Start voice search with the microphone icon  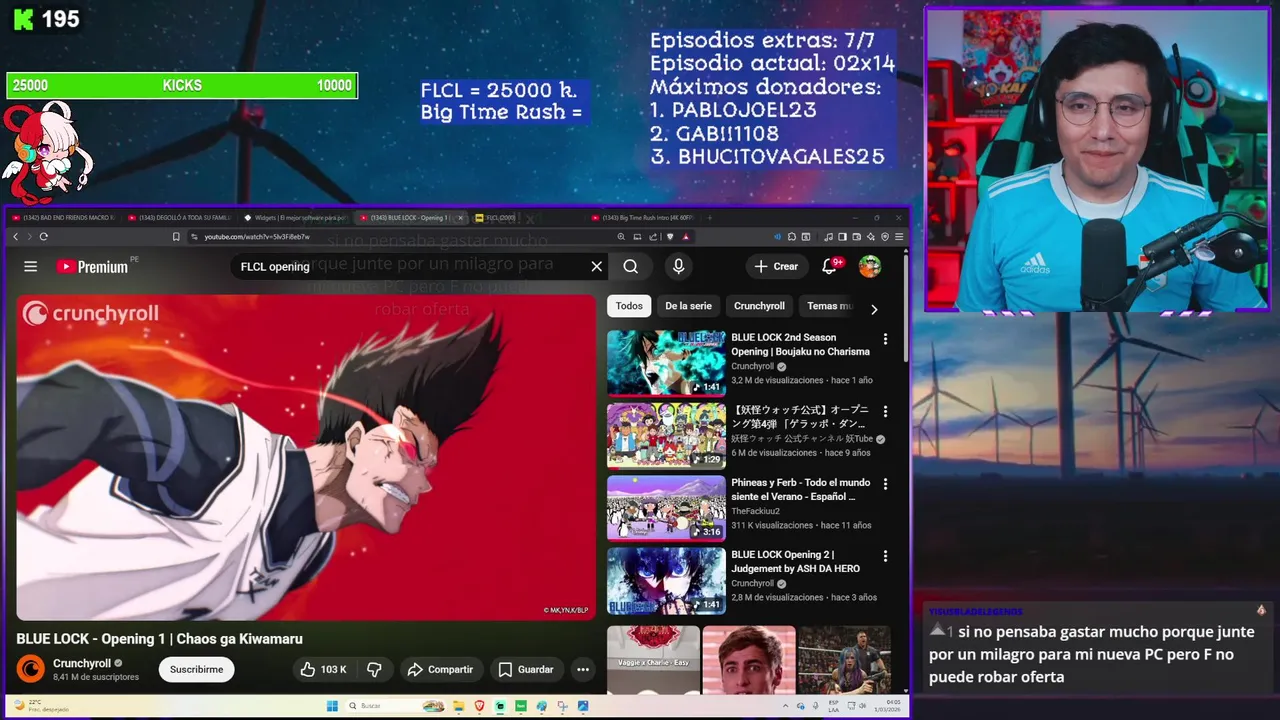click(x=678, y=266)
